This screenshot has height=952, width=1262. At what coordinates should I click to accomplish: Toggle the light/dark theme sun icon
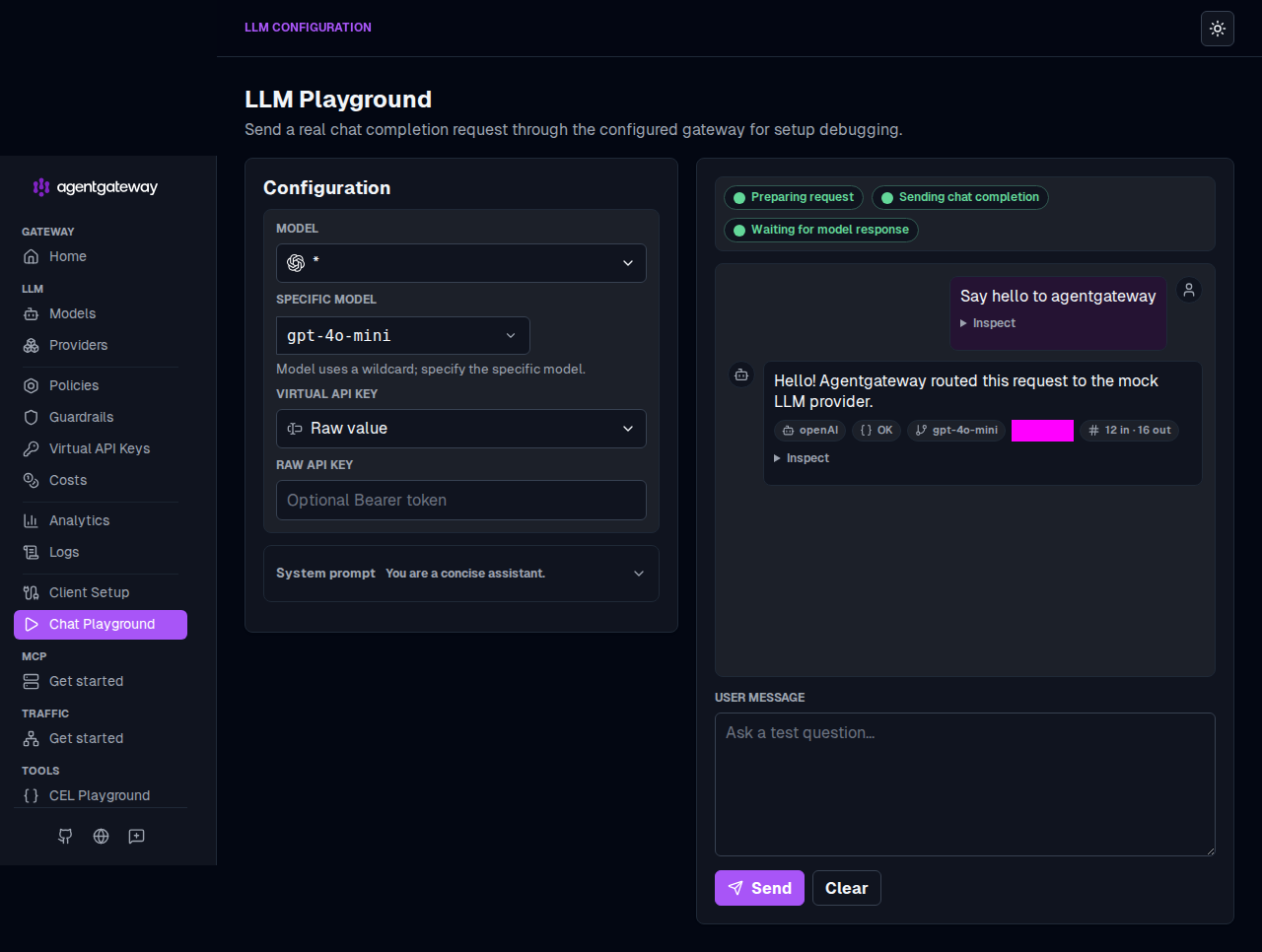point(1218,29)
